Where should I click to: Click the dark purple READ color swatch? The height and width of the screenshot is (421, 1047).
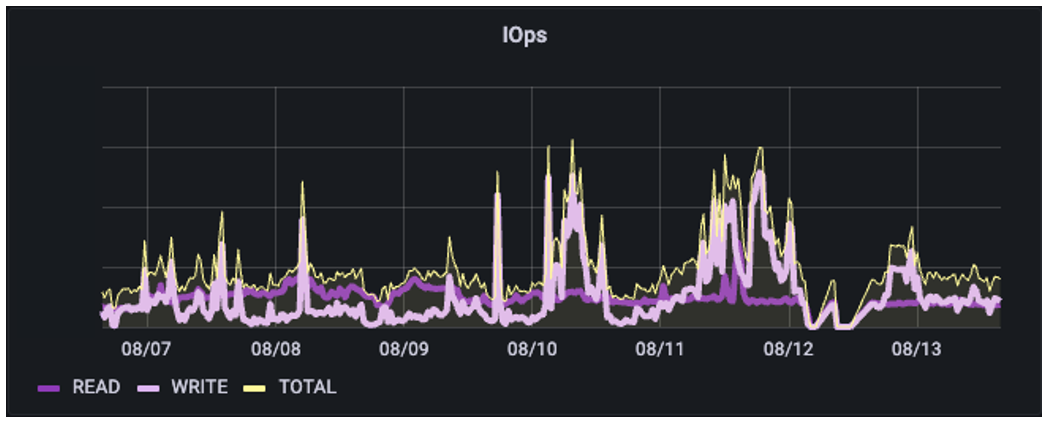tap(52, 388)
